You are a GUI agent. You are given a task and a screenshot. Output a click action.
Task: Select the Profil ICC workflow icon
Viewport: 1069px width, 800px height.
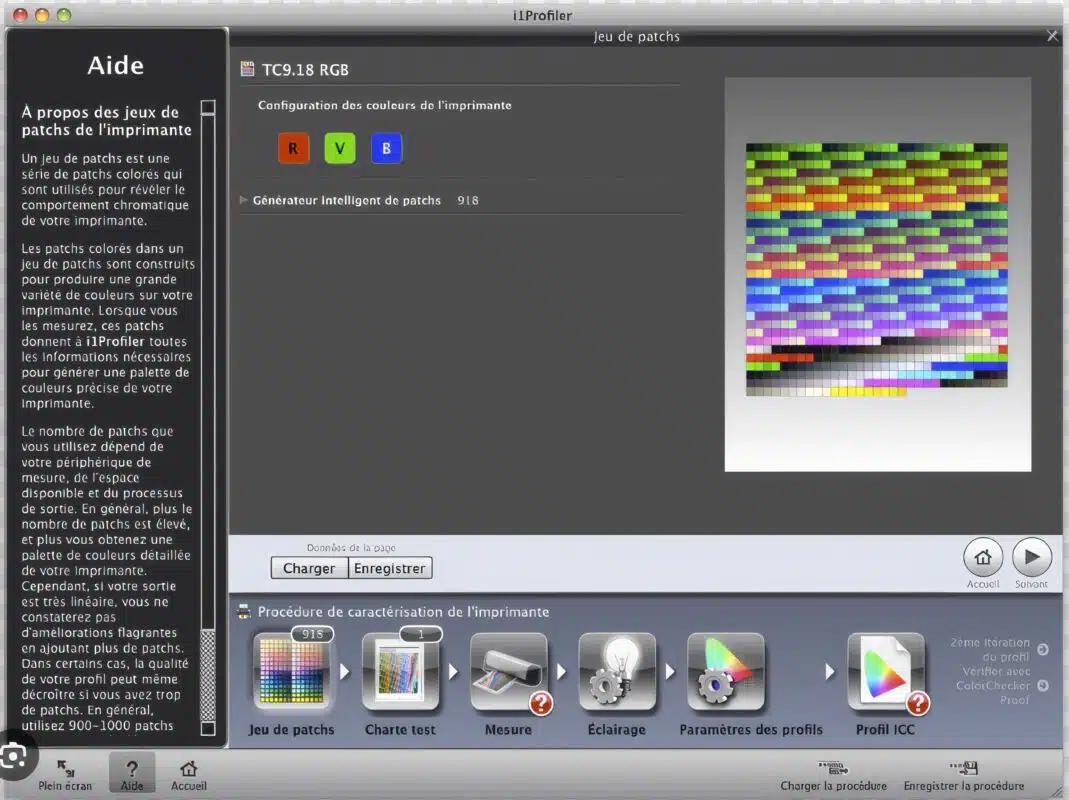pyautogui.click(x=886, y=673)
